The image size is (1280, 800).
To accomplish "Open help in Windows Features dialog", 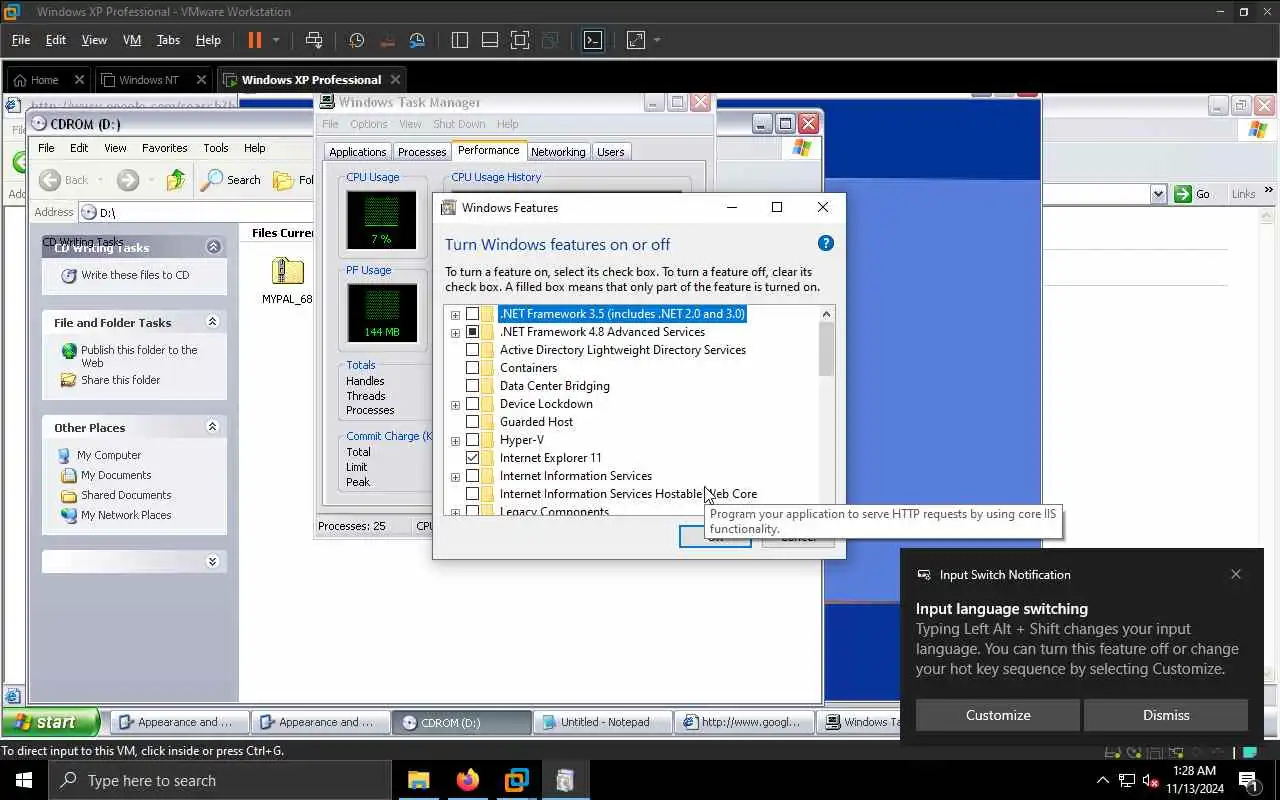I will (x=825, y=243).
